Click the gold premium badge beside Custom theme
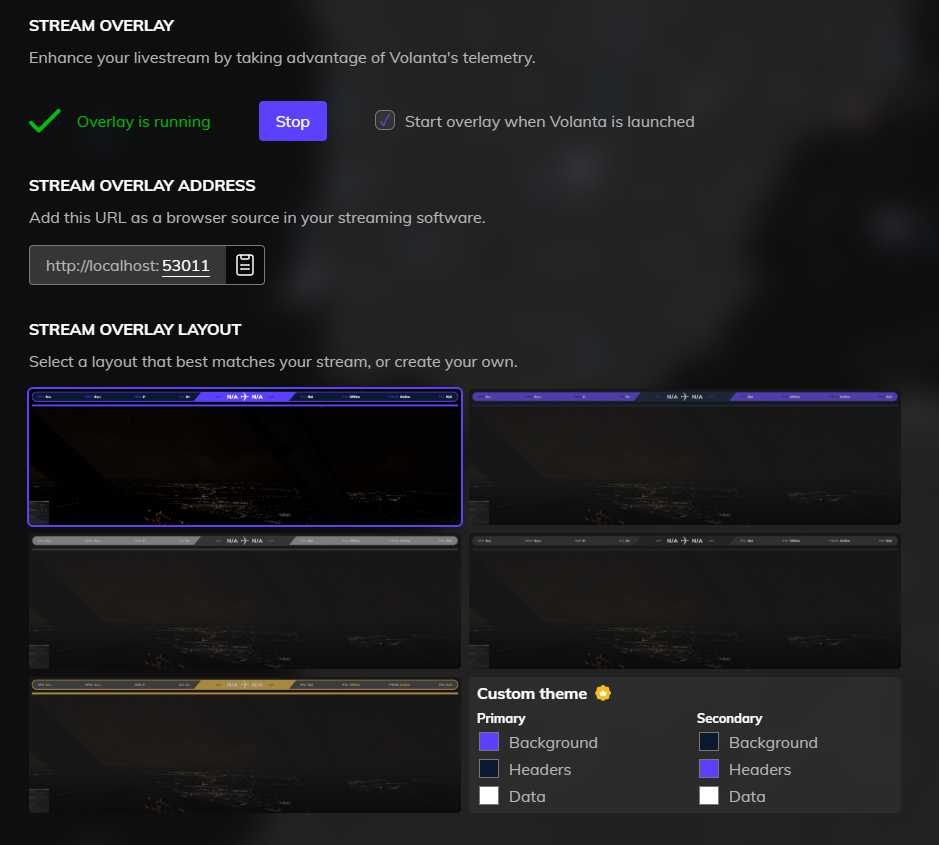939x845 pixels. tap(603, 693)
